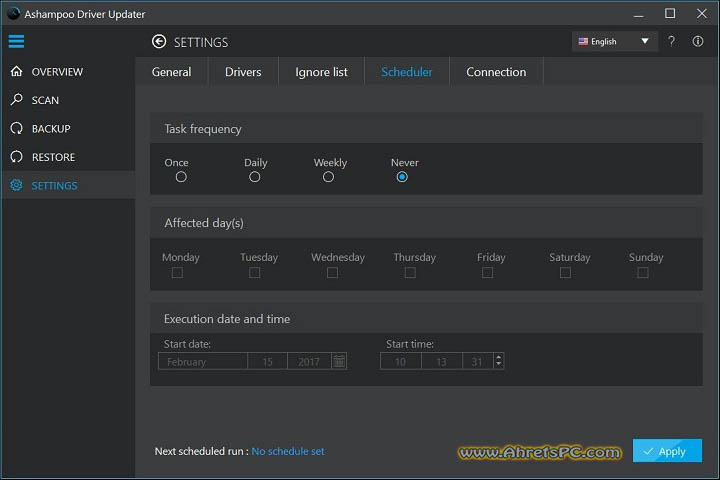This screenshot has height=480, width=720.
Task: Click the Apply button
Action: tap(667, 451)
